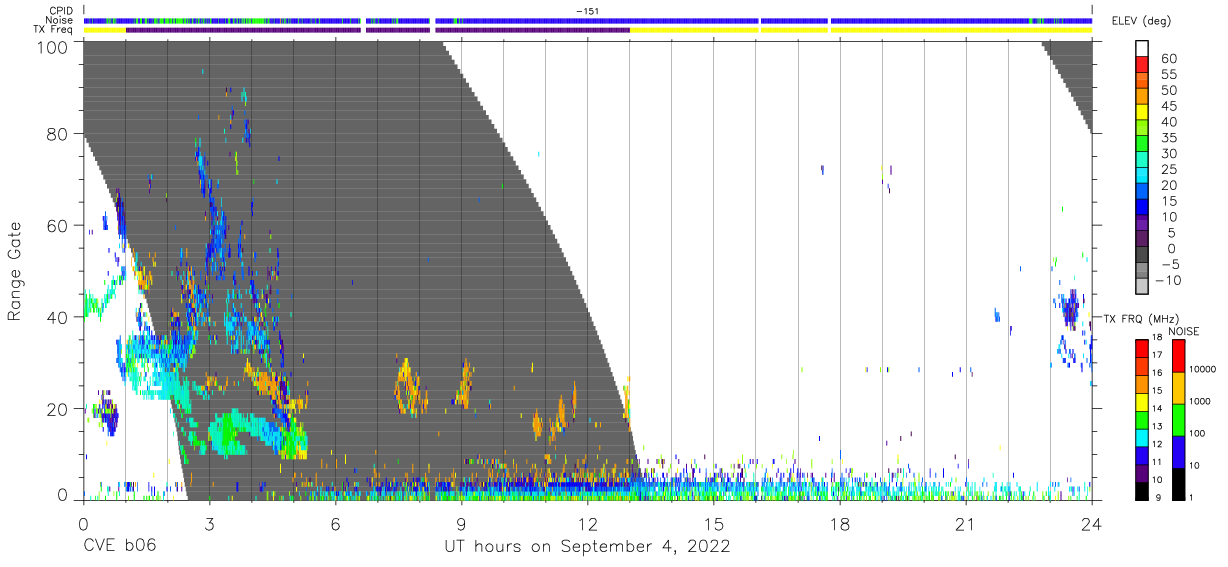Click the orange echo cluster near 7.5 UT
The height and width of the screenshot is (567, 1228).
click(409, 387)
